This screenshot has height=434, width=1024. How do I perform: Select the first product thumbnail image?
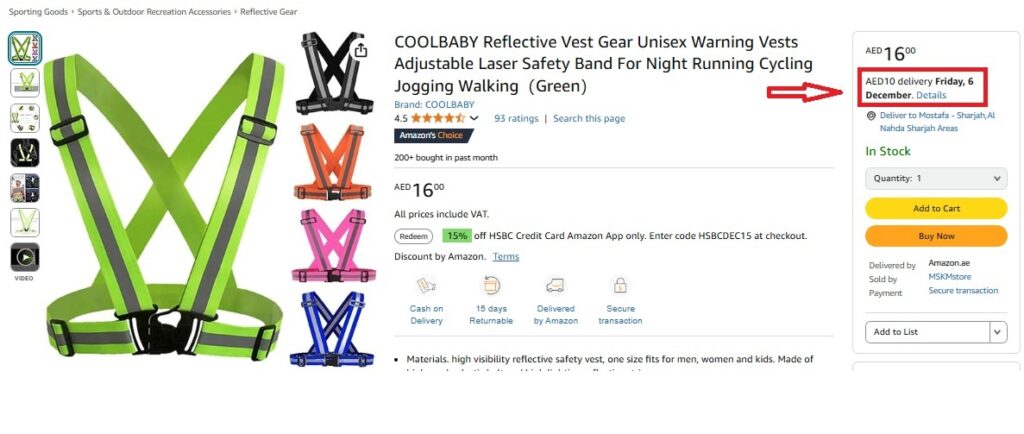(25, 48)
